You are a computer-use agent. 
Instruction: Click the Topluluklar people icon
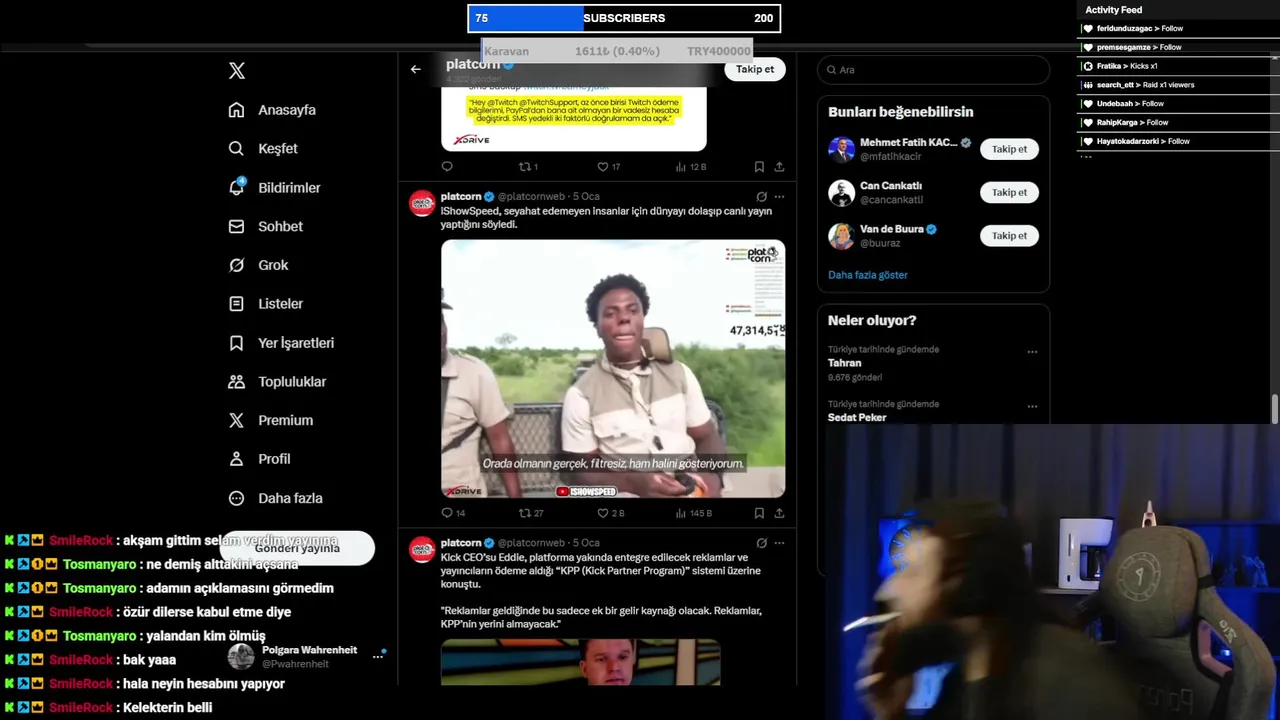(x=236, y=381)
